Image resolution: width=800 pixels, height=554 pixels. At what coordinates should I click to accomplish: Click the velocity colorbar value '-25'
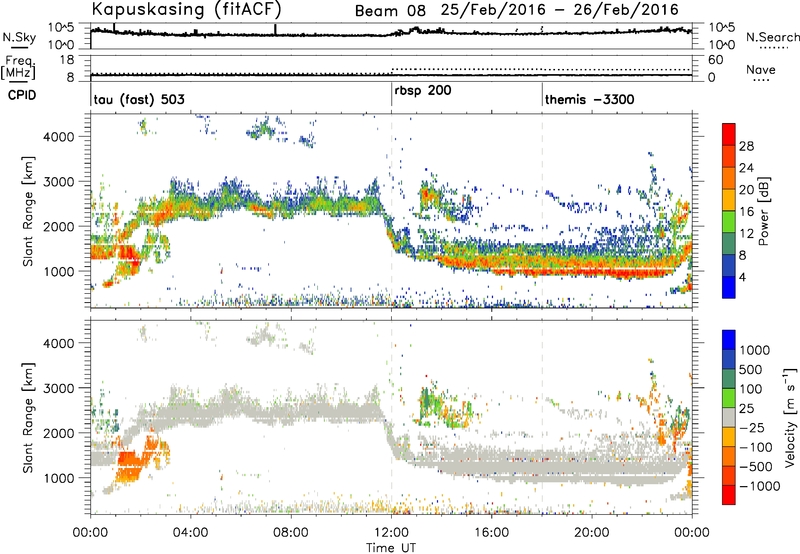pyautogui.click(x=752, y=427)
